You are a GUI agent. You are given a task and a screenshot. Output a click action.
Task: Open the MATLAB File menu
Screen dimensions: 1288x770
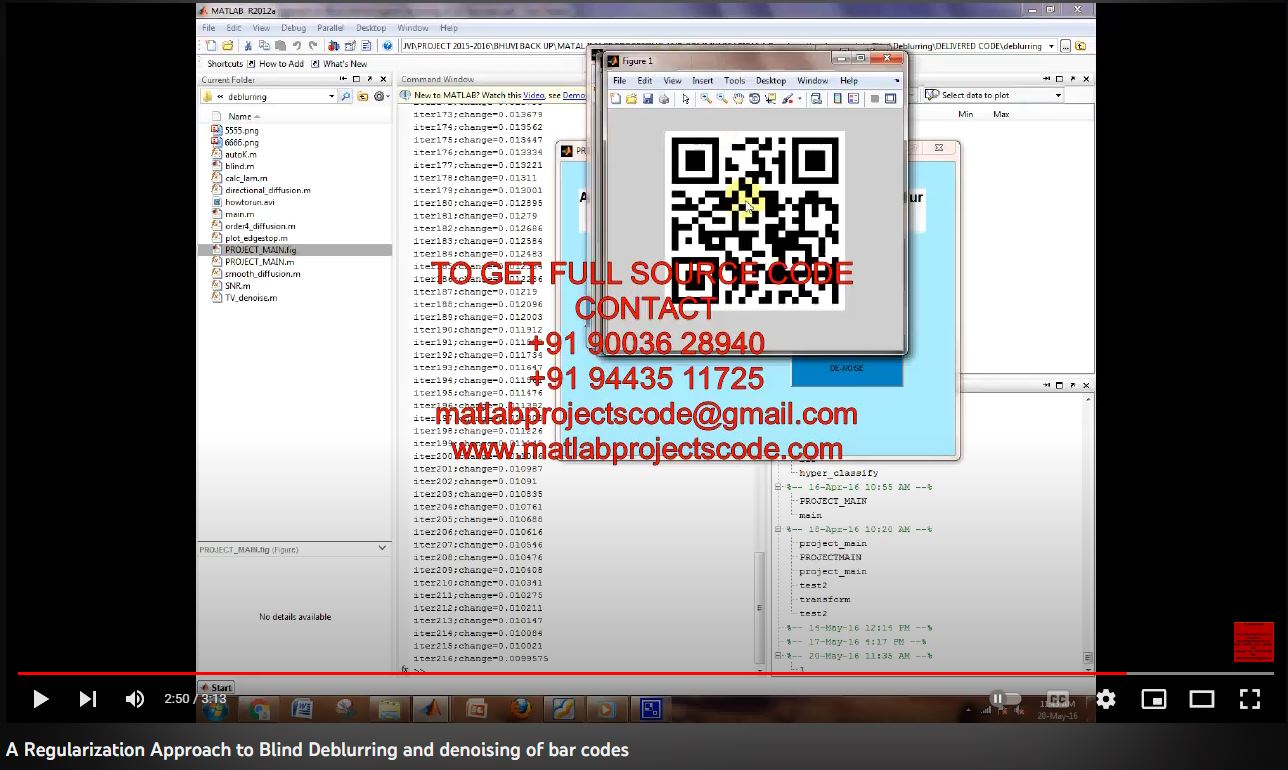coord(209,28)
